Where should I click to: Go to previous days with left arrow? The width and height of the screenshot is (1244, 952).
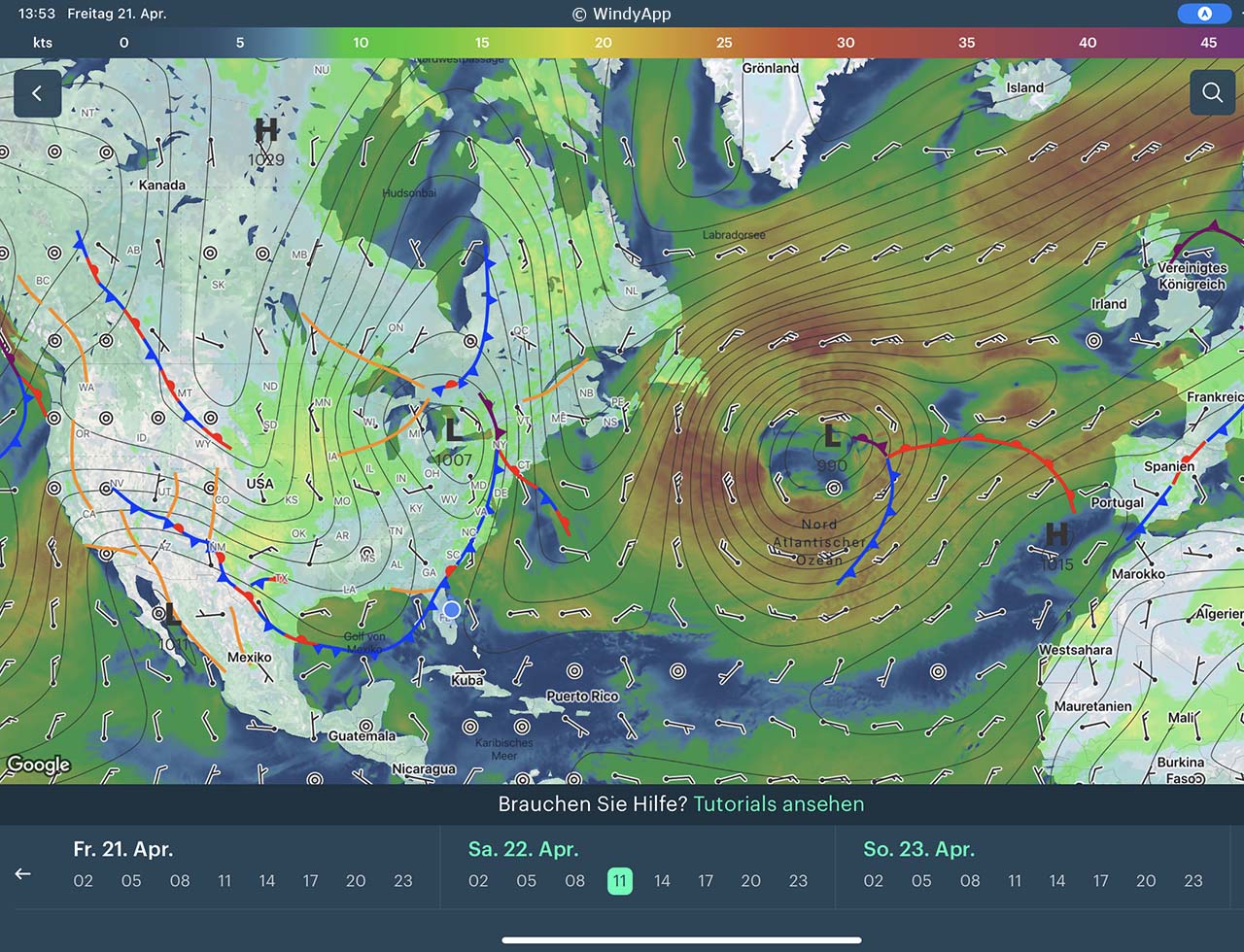click(x=23, y=873)
